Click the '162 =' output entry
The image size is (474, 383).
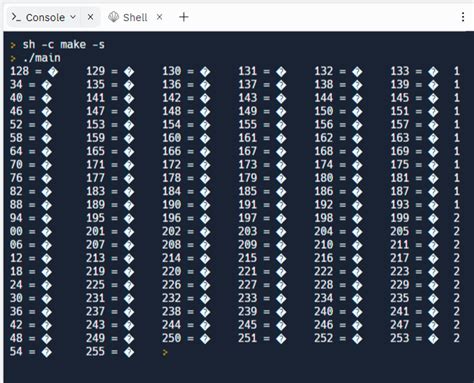point(338,138)
